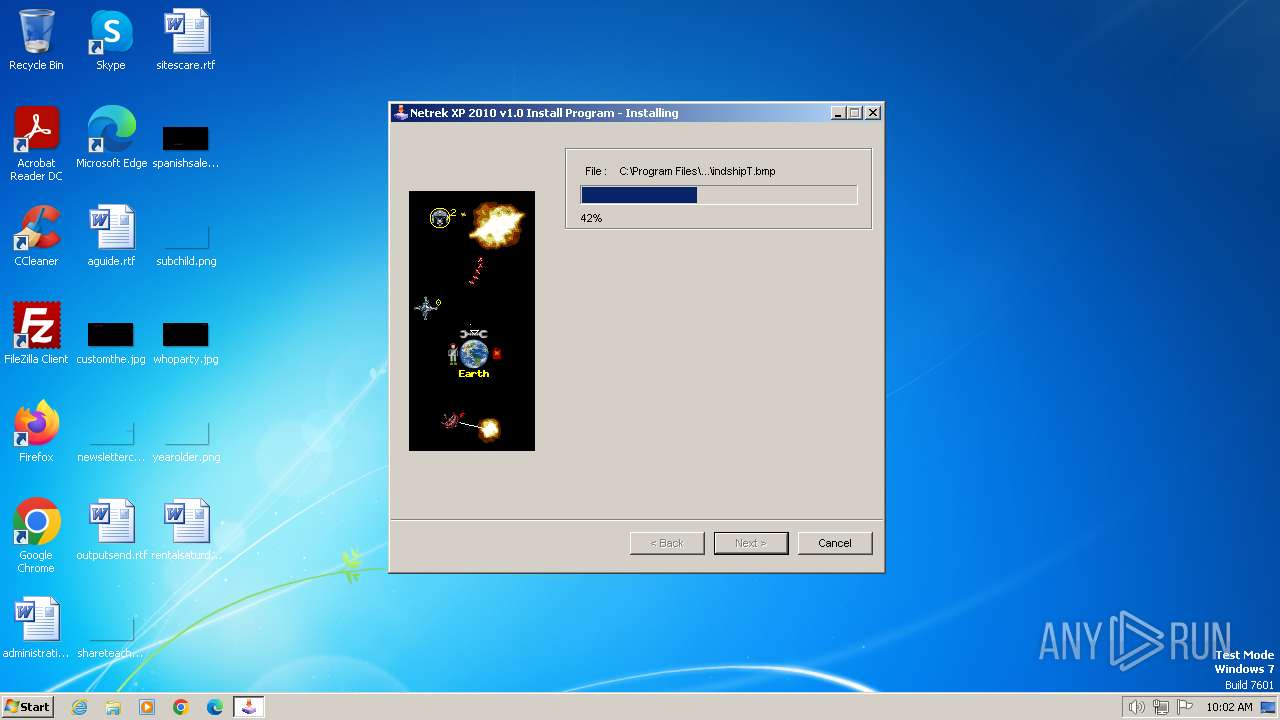The height and width of the screenshot is (720, 1280).
Task: Click the 10:02 AM system clock
Action: click(x=1229, y=707)
